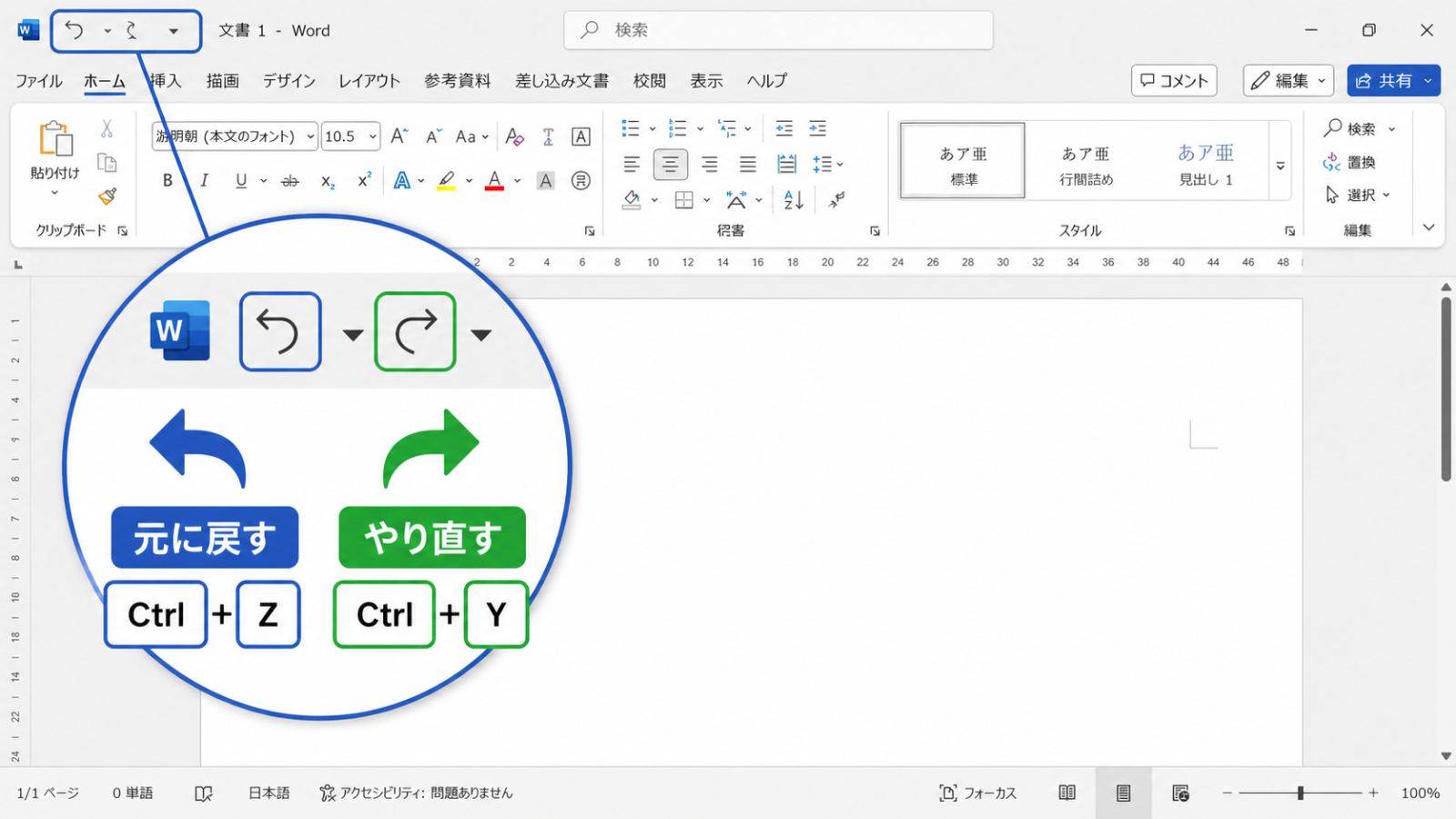Pick the yellow highlight color pen
1456x819 pixels.
tap(446, 180)
